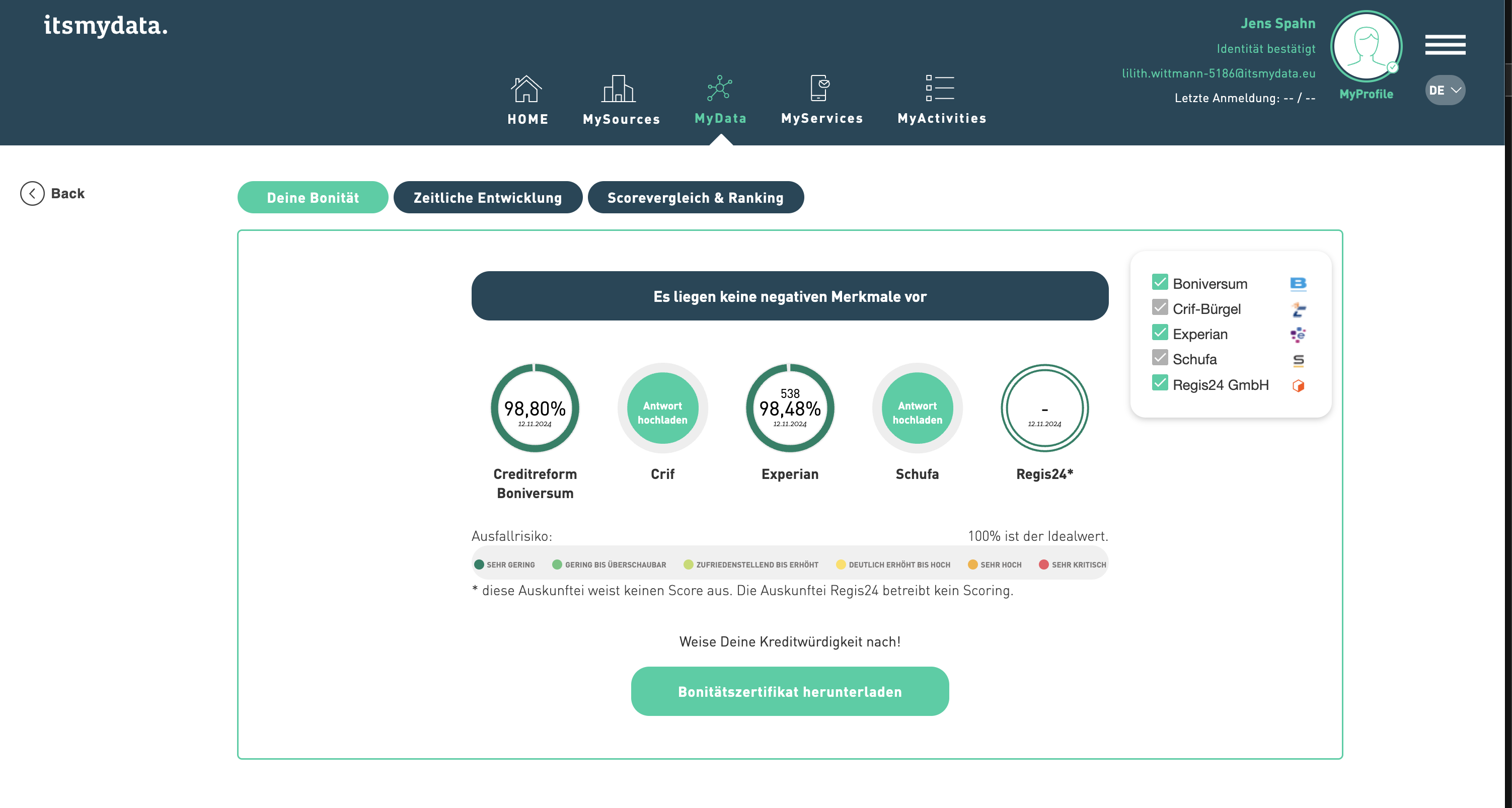This screenshot has width=1512, height=808.
Task: Click the Boniversum blue B logo
Action: [x=1299, y=284]
